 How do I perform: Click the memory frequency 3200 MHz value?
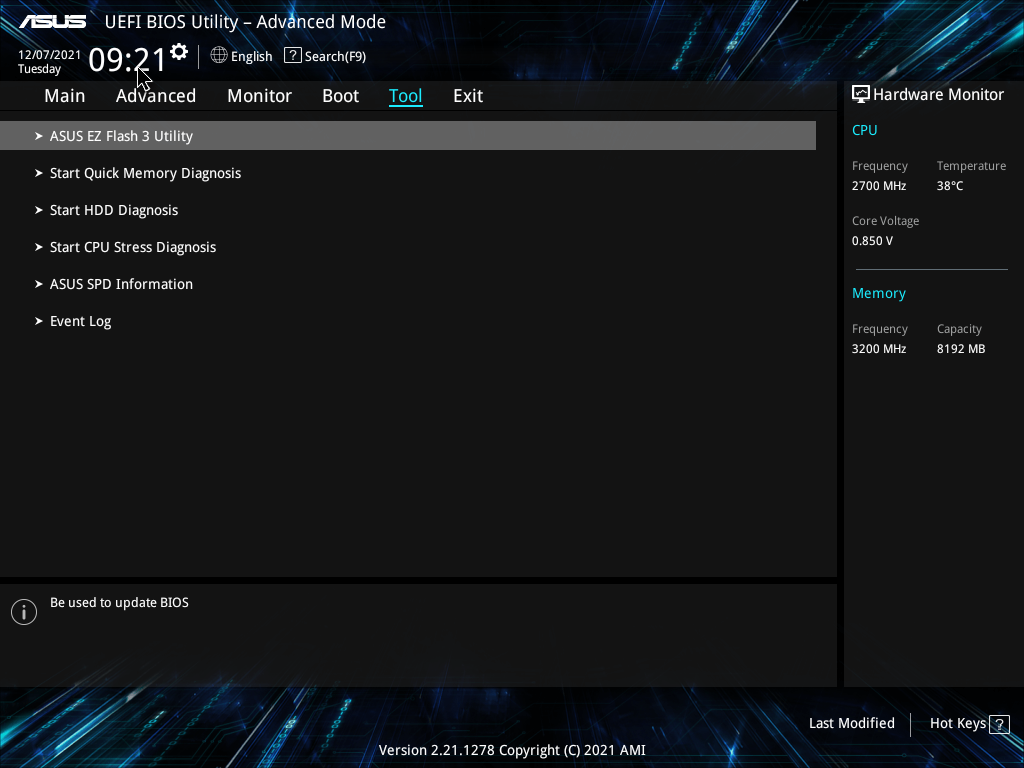[x=878, y=349]
